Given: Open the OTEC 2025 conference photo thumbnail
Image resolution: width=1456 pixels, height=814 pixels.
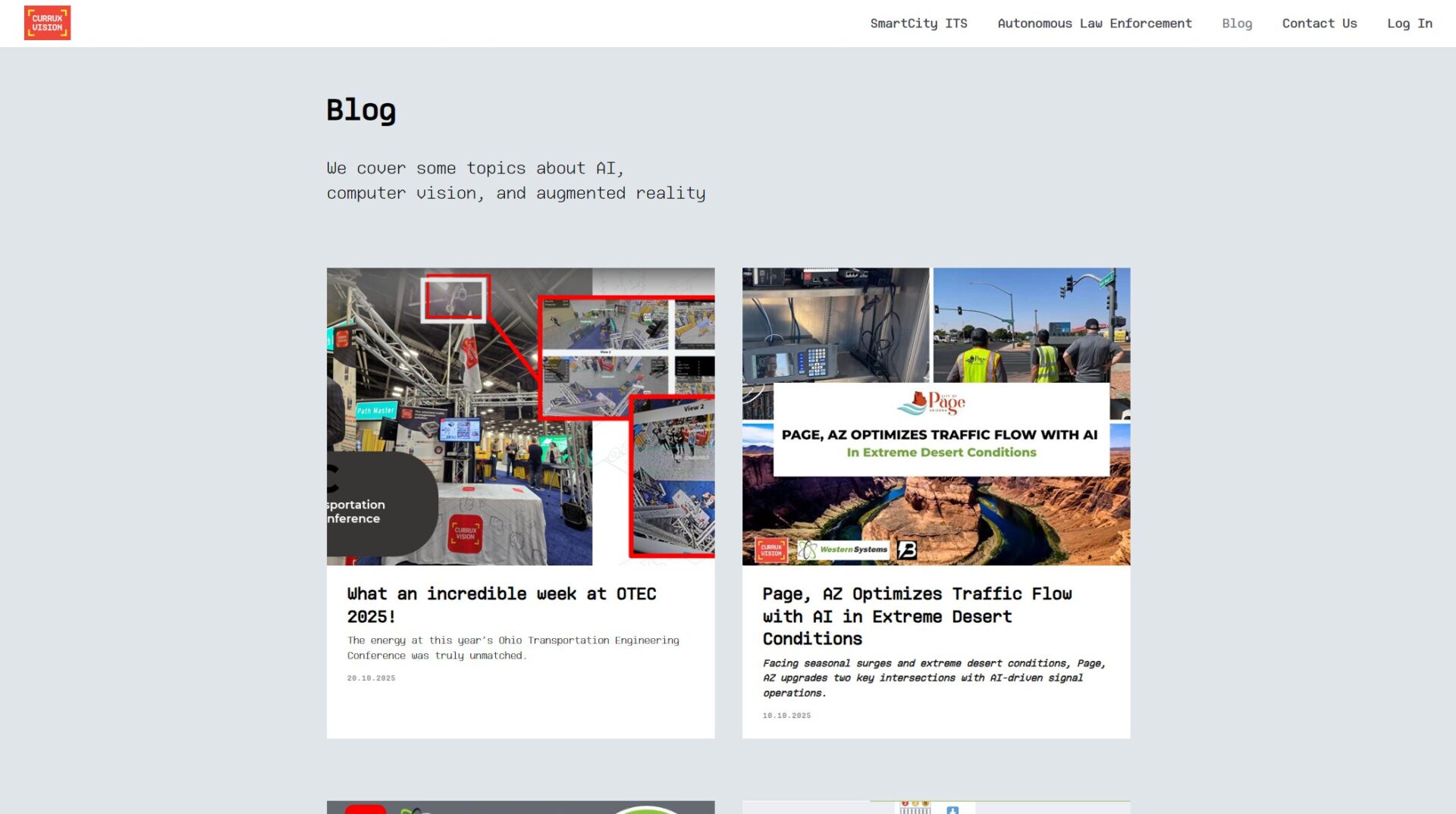Looking at the screenshot, I should pyautogui.click(x=520, y=416).
